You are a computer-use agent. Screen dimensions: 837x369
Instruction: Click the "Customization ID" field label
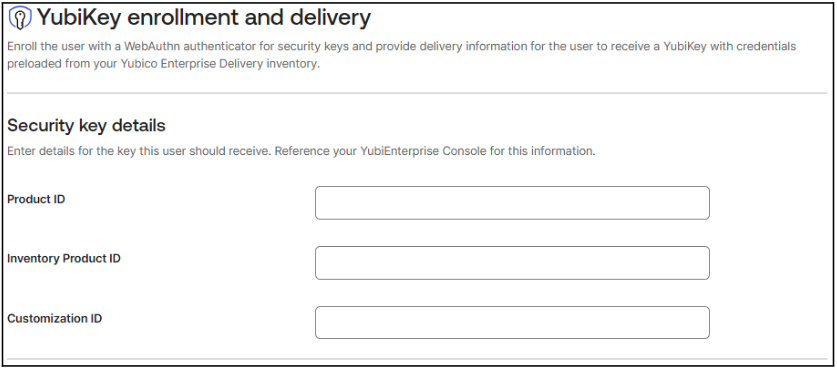(x=54, y=319)
